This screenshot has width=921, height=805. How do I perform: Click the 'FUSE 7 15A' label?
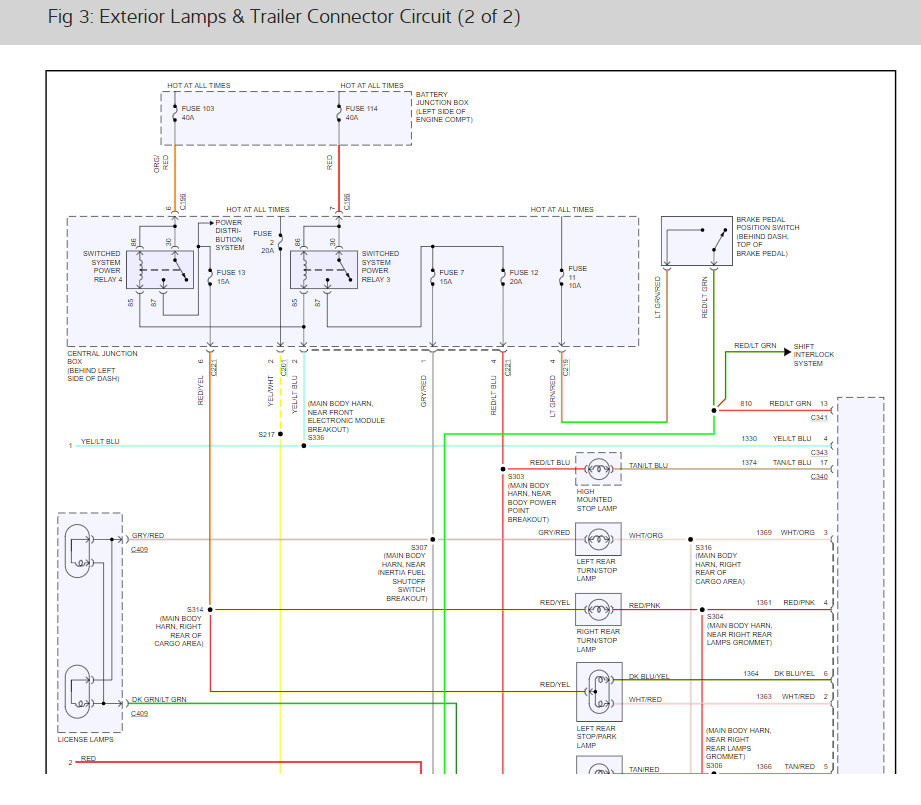pyautogui.click(x=452, y=277)
